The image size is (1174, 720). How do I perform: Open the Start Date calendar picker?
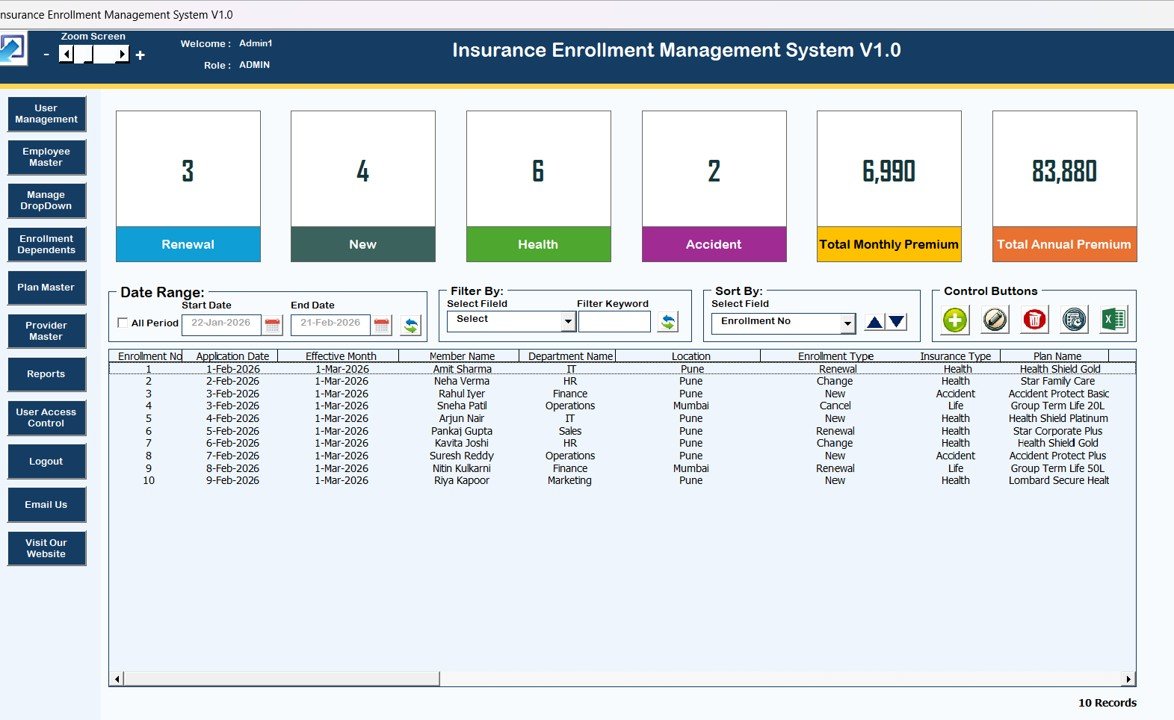tap(272, 325)
